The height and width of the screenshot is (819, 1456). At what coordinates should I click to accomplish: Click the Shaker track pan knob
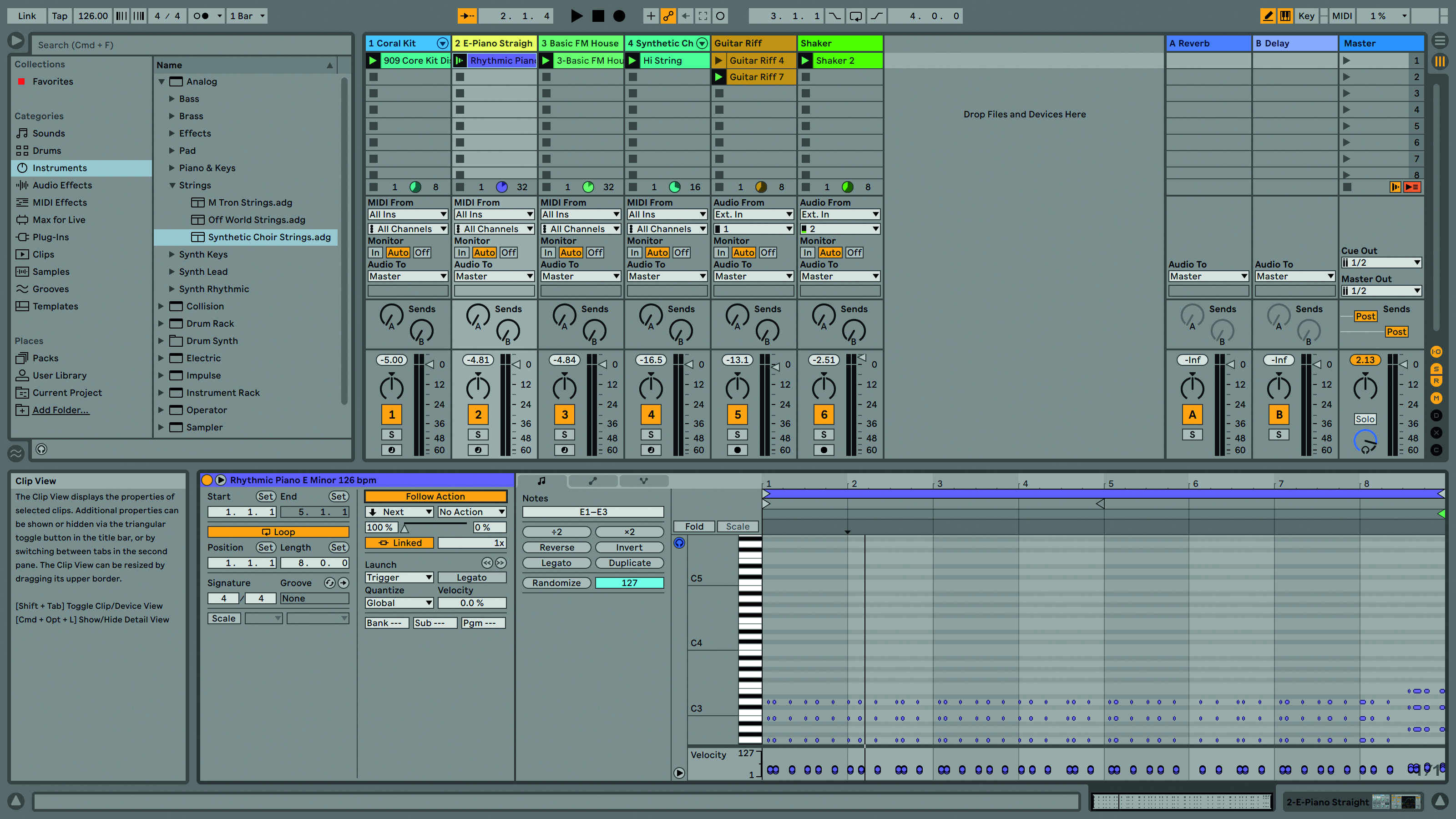point(824,388)
